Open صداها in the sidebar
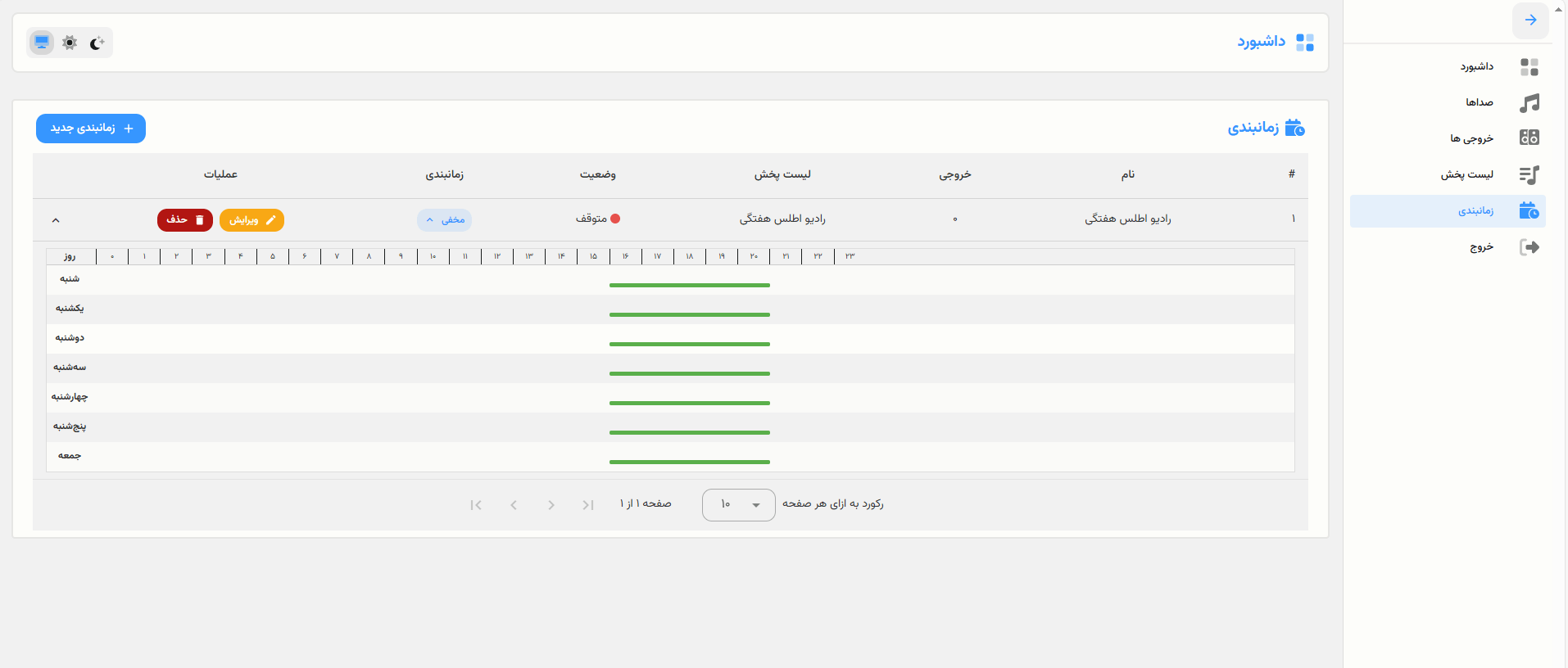 pyautogui.click(x=1448, y=102)
